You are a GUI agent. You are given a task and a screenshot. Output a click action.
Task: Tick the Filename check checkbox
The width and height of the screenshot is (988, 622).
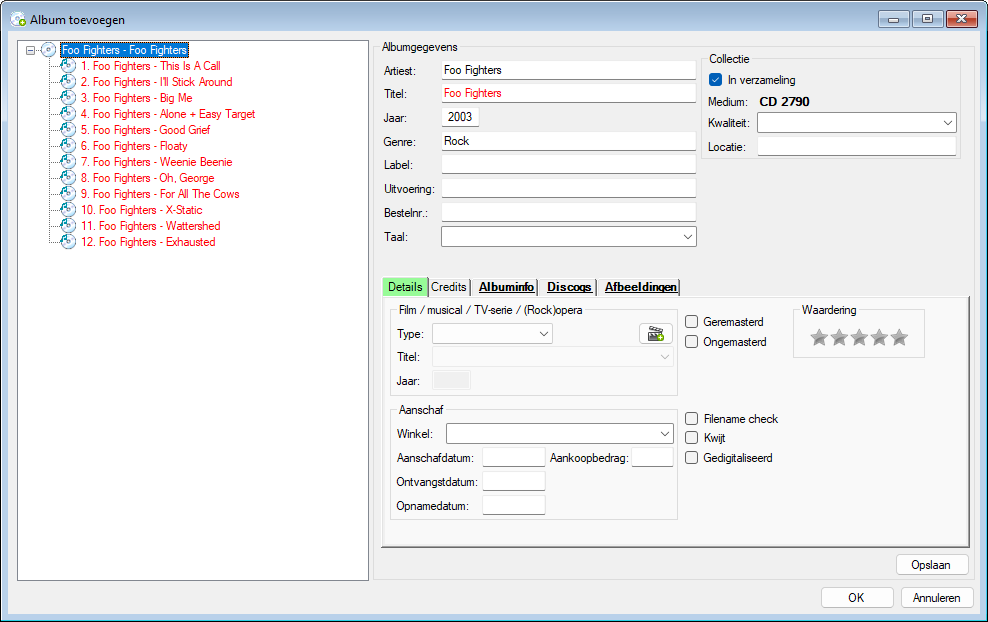pos(691,418)
